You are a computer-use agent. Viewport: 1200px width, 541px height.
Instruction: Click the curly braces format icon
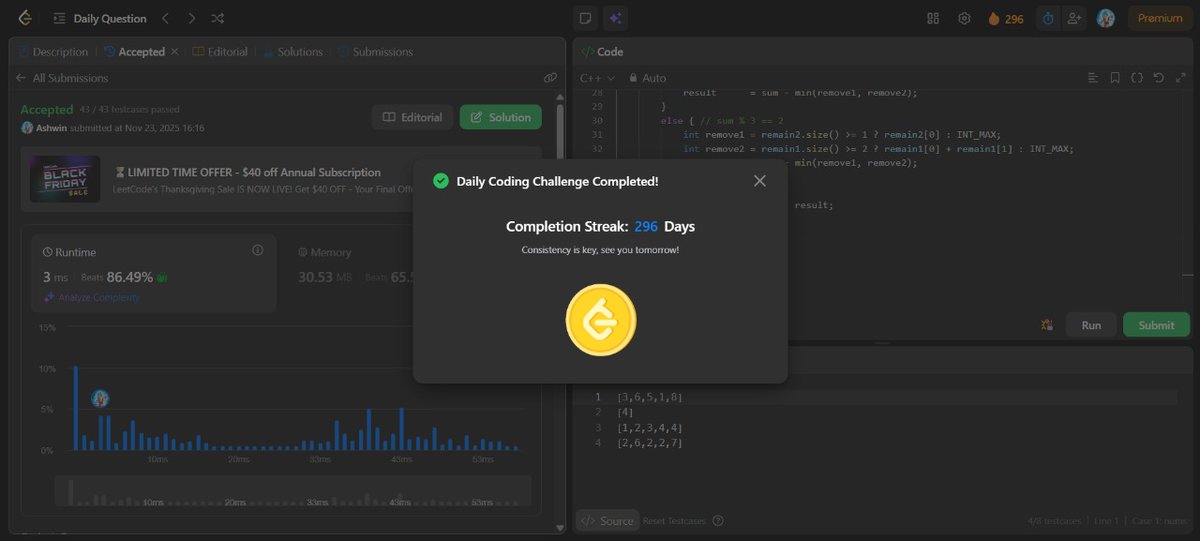tap(1137, 78)
